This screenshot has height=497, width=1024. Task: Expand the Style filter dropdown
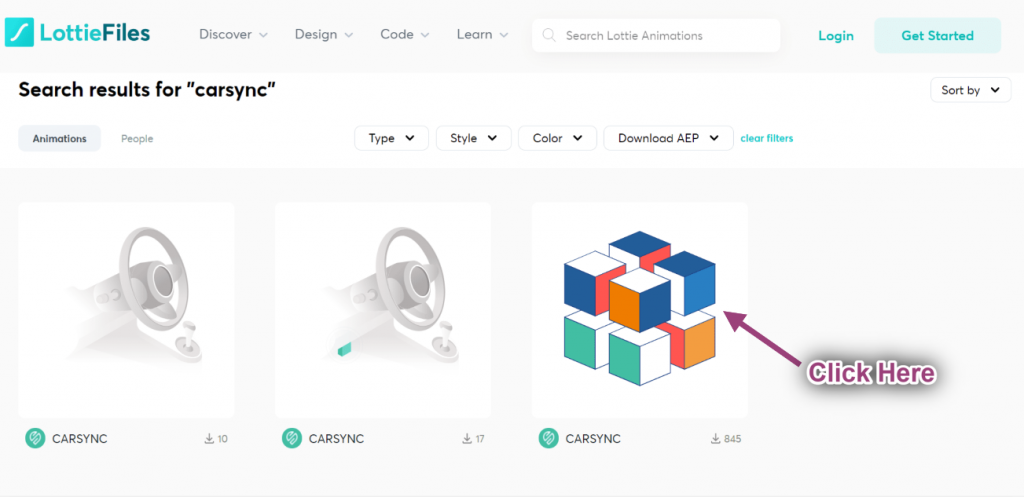pyautogui.click(x=473, y=138)
